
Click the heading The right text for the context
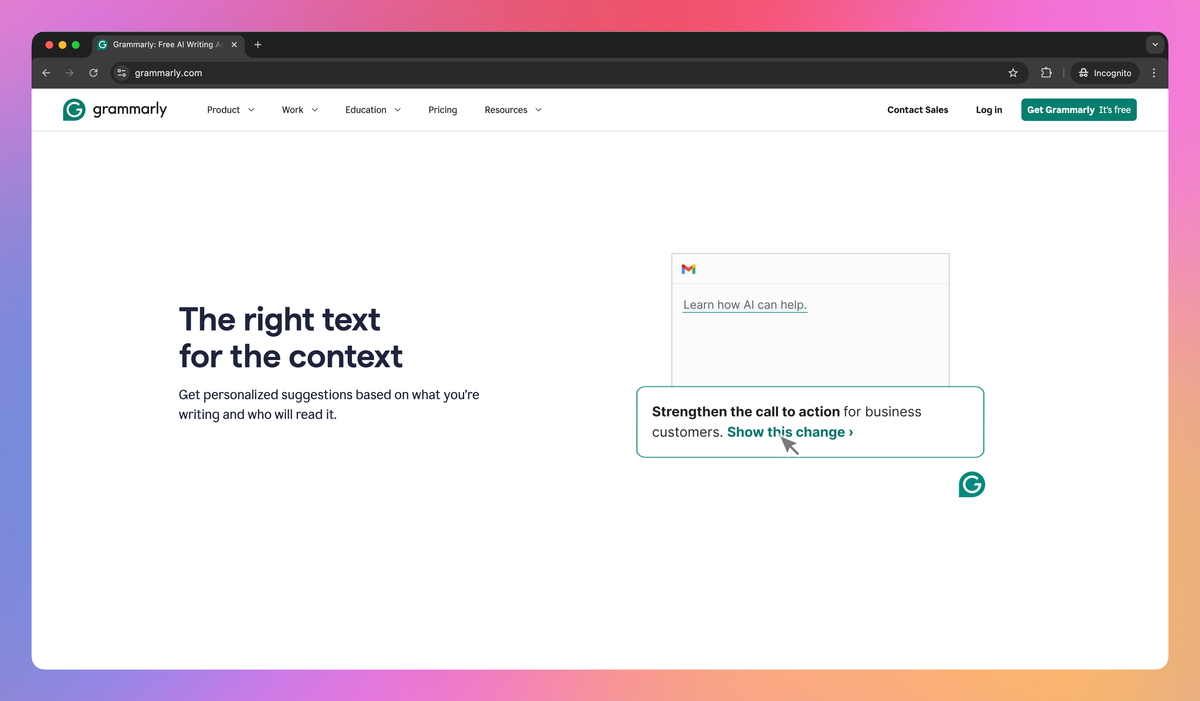(x=291, y=338)
